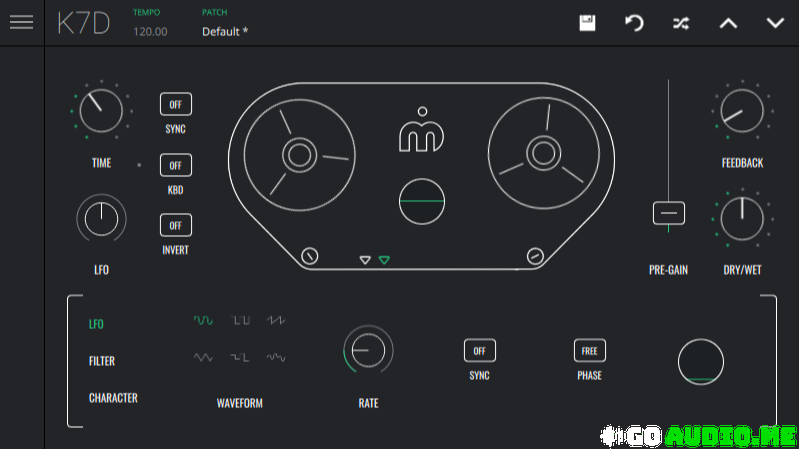Toggle the KBD off button
Screen dimensions: 799x449
click(x=176, y=165)
